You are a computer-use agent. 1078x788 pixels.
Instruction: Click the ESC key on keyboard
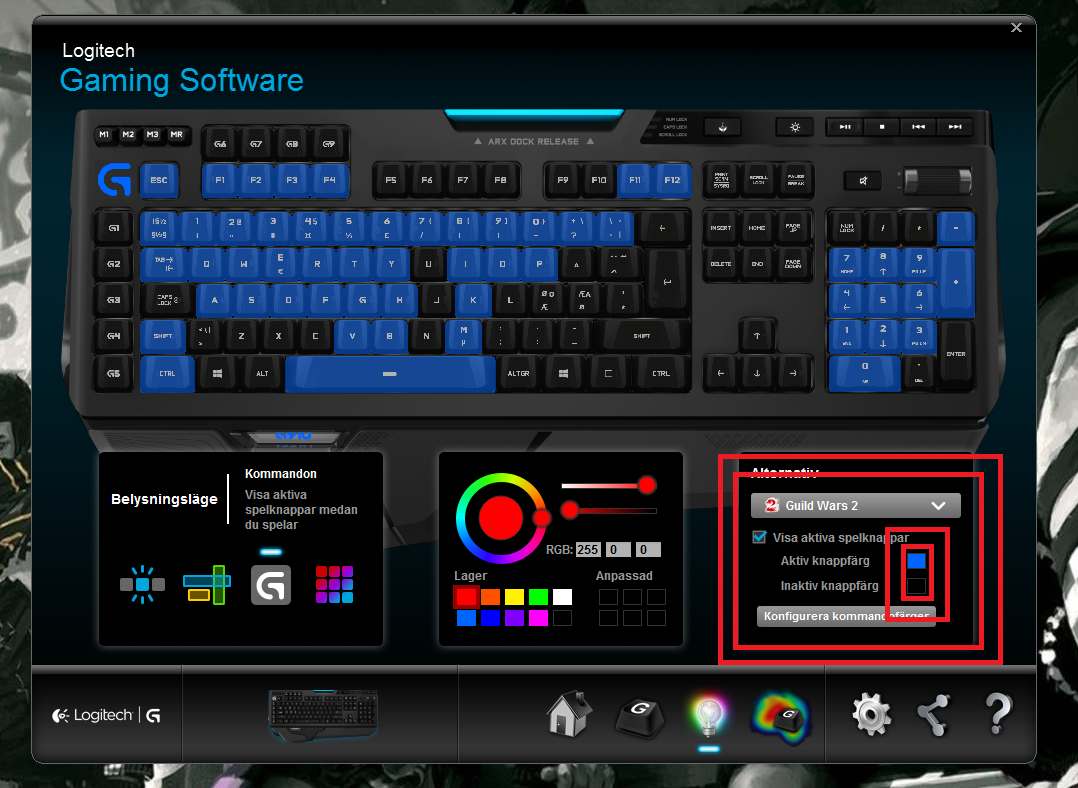point(159,180)
